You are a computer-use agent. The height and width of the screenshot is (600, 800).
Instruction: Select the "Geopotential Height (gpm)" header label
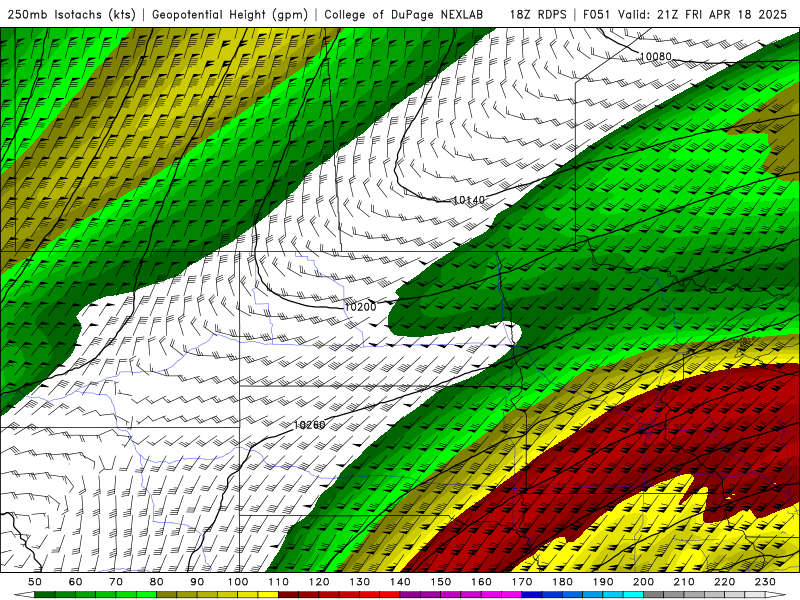[230, 15]
